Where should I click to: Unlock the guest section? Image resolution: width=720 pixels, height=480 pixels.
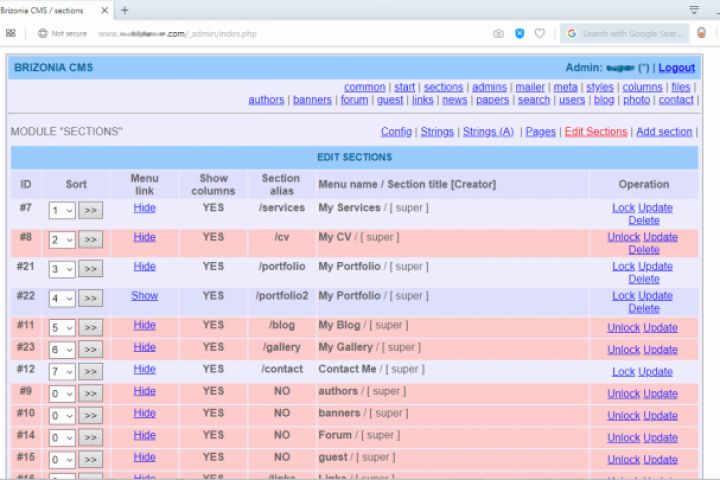point(623,459)
